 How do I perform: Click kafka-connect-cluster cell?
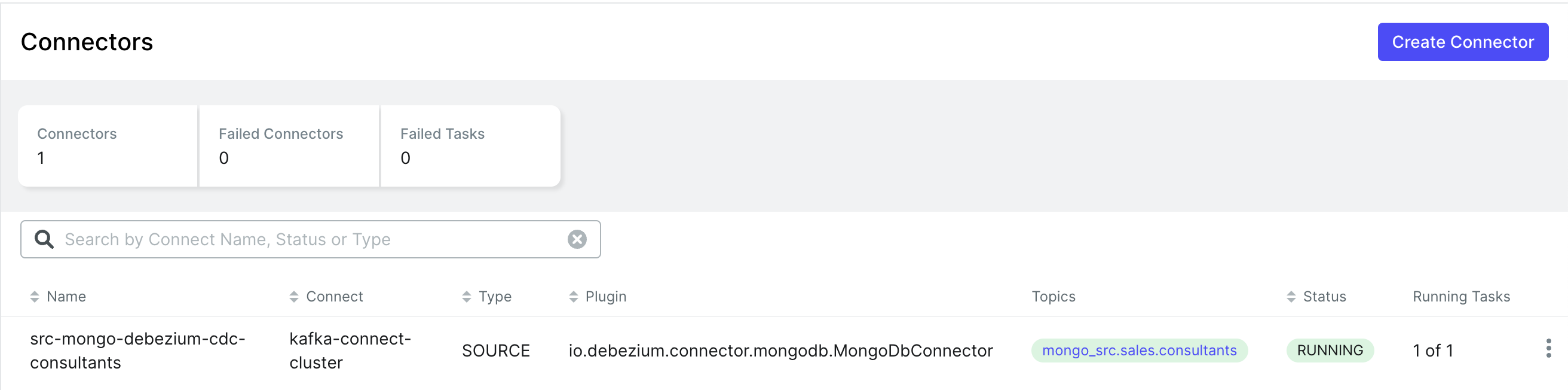350,351
